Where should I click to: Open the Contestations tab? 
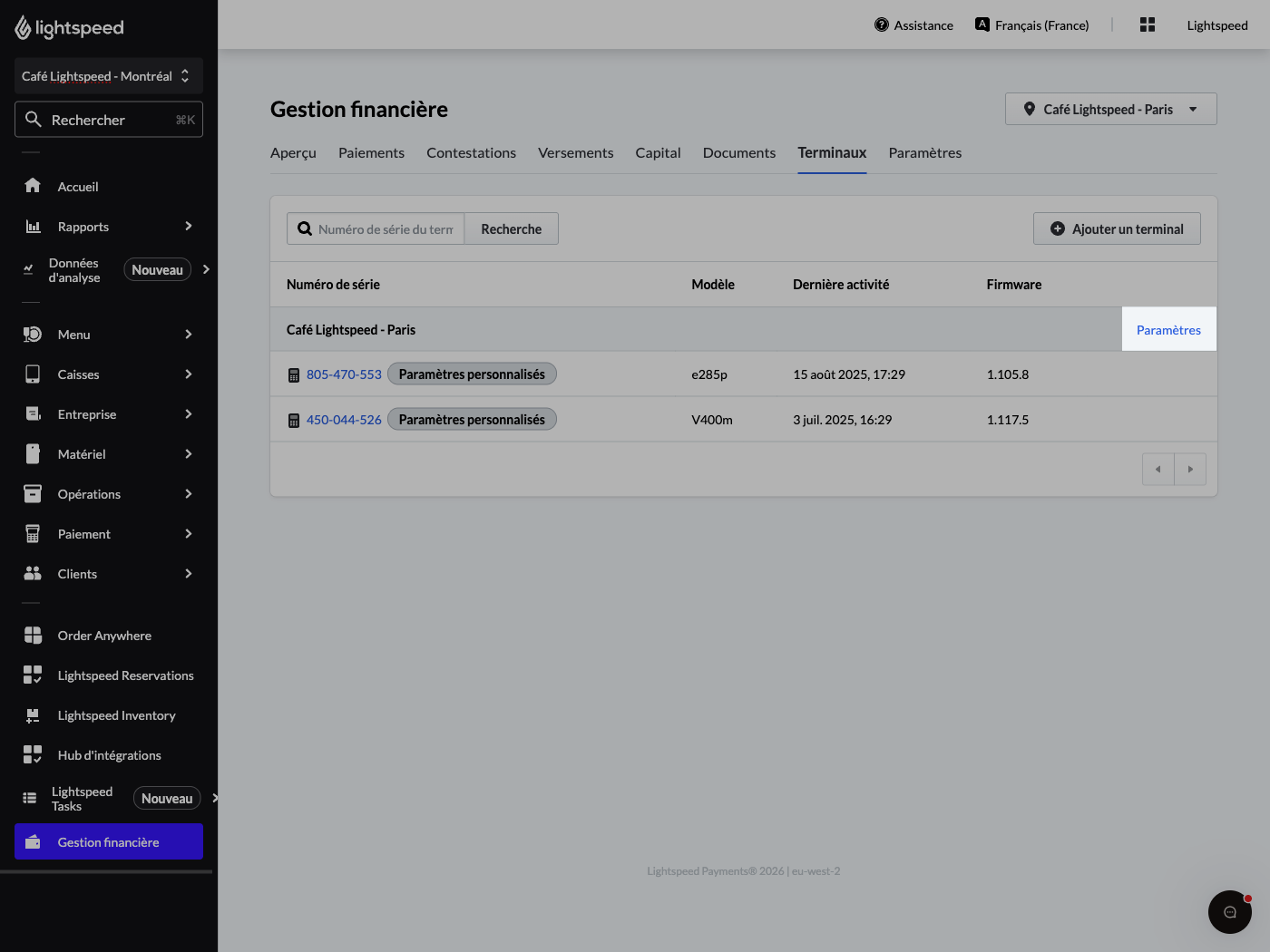tap(471, 153)
